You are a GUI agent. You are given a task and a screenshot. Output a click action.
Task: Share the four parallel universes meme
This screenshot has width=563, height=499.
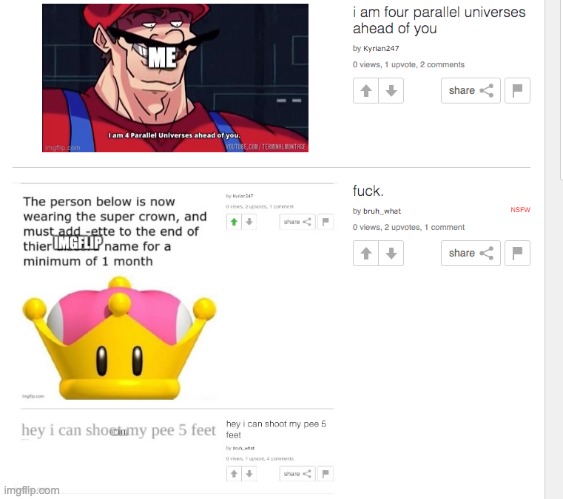(x=471, y=90)
